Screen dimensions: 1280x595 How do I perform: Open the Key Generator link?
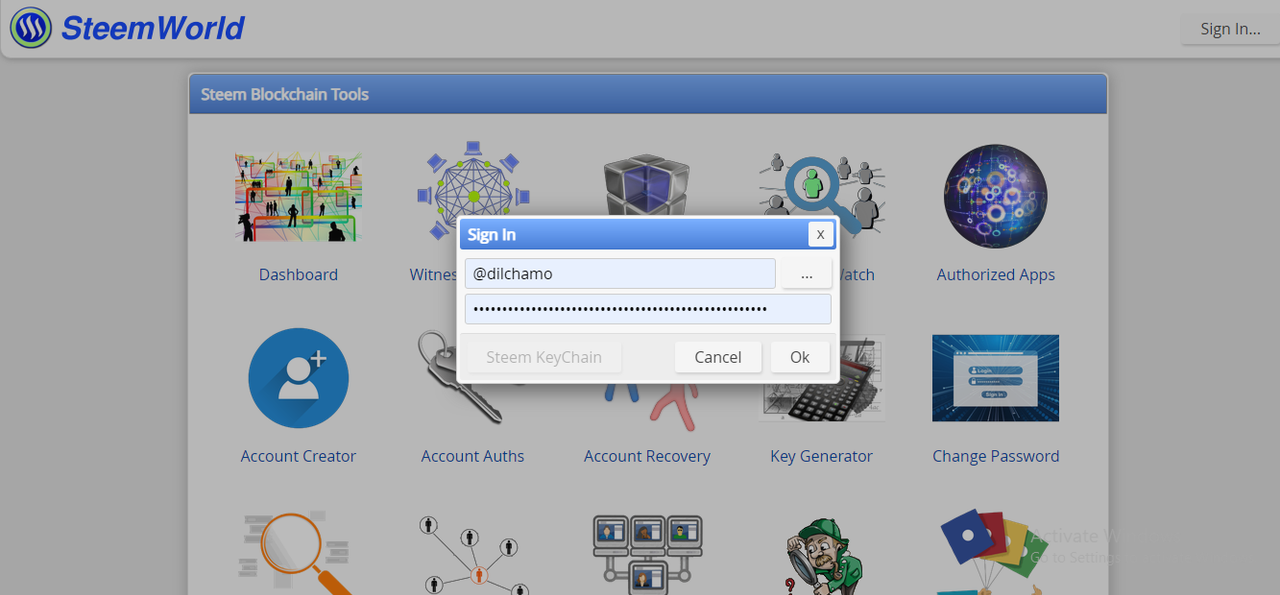(x=821, y=456)
